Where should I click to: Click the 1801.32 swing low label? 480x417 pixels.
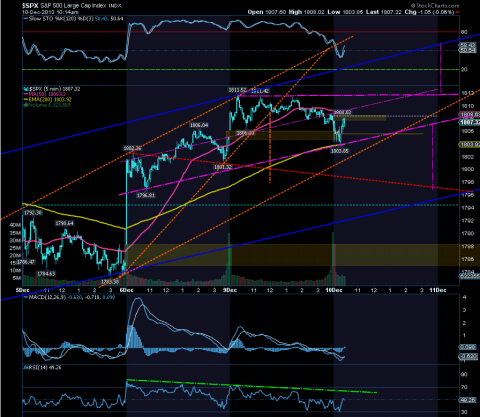(x=223, y=167)
